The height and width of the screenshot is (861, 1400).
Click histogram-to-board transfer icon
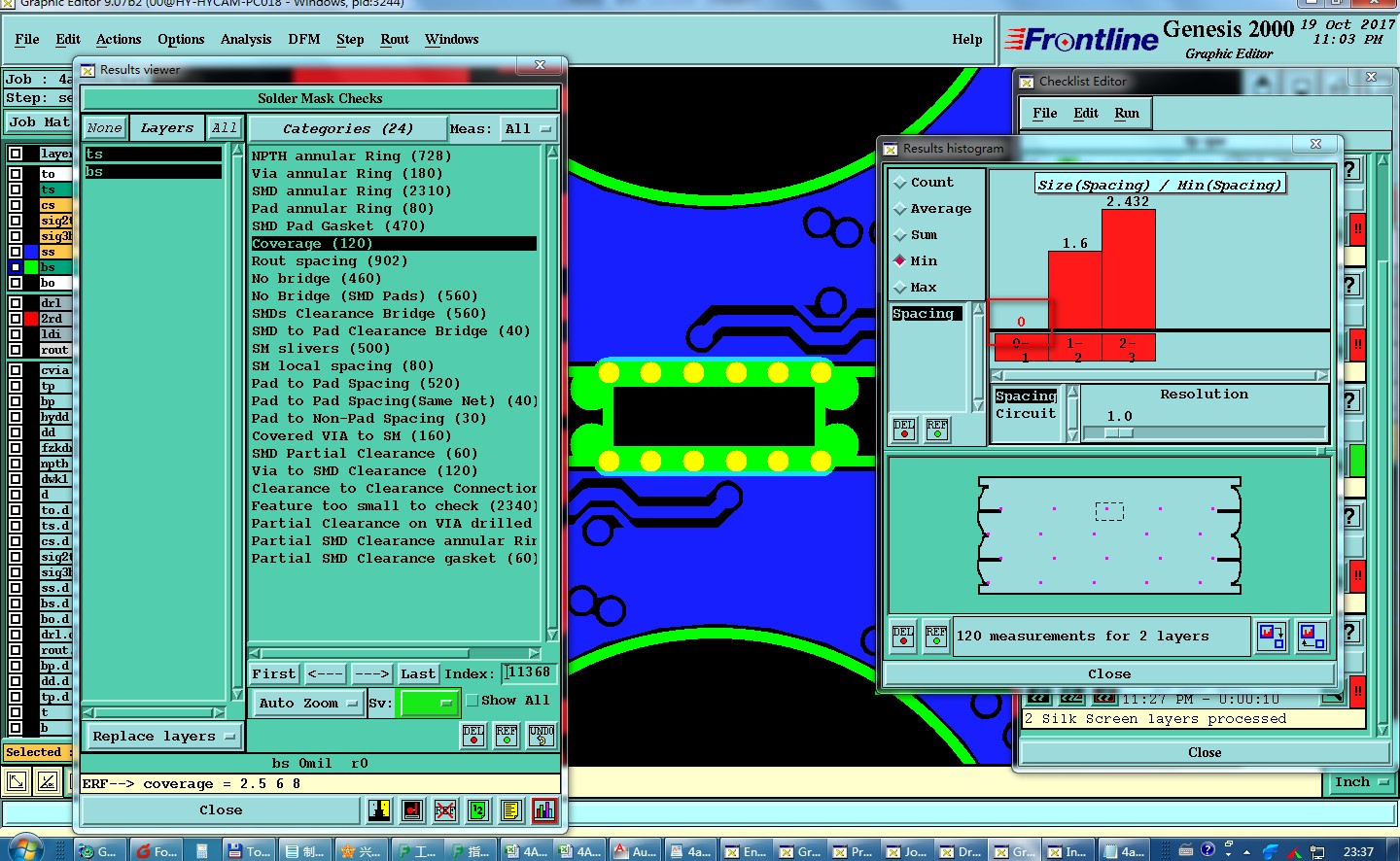[x=1272, y=637]
